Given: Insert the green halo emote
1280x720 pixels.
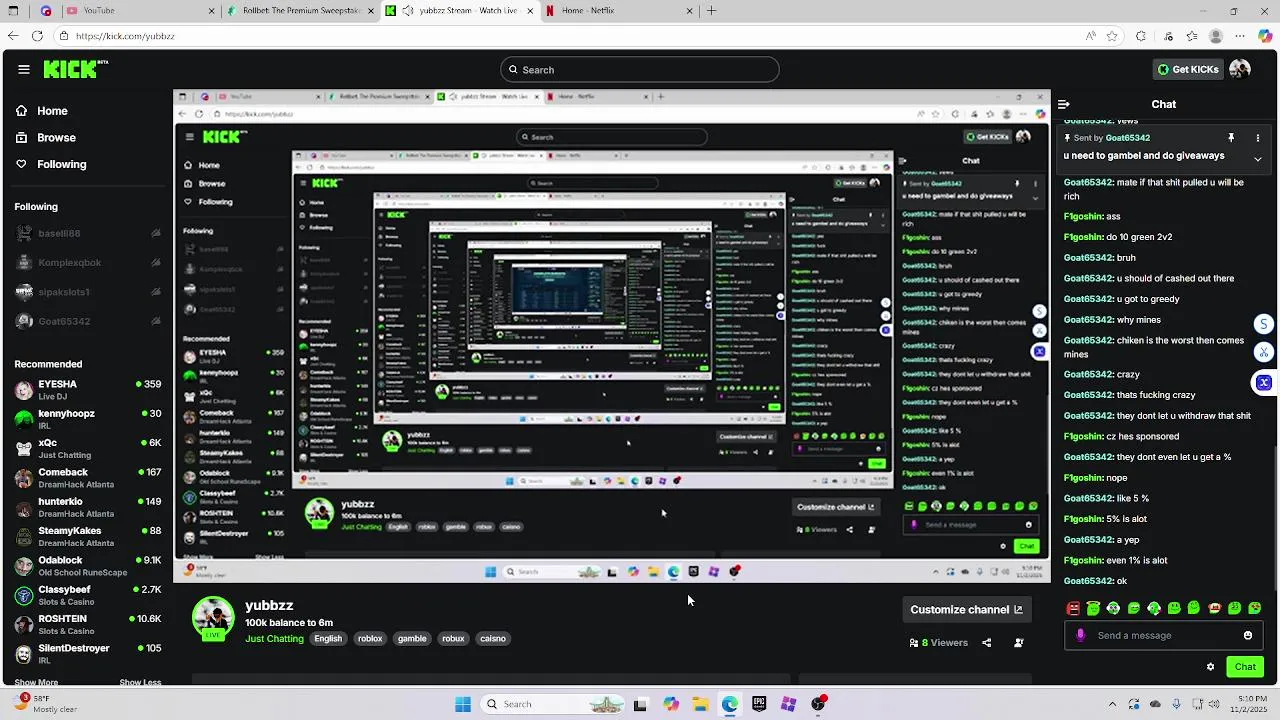Looking at the screenshot, I should pos(1093,608).
